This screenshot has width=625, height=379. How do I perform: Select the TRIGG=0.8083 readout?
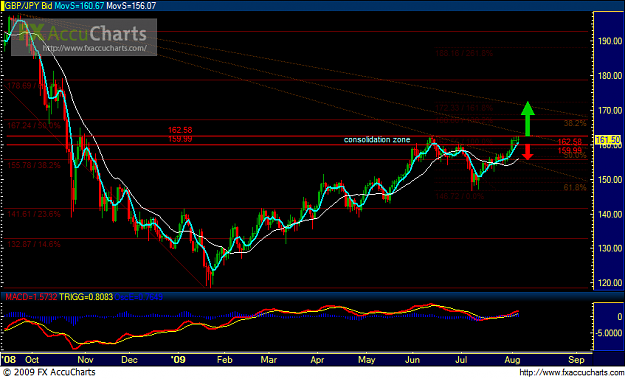(x=86, y=297)
